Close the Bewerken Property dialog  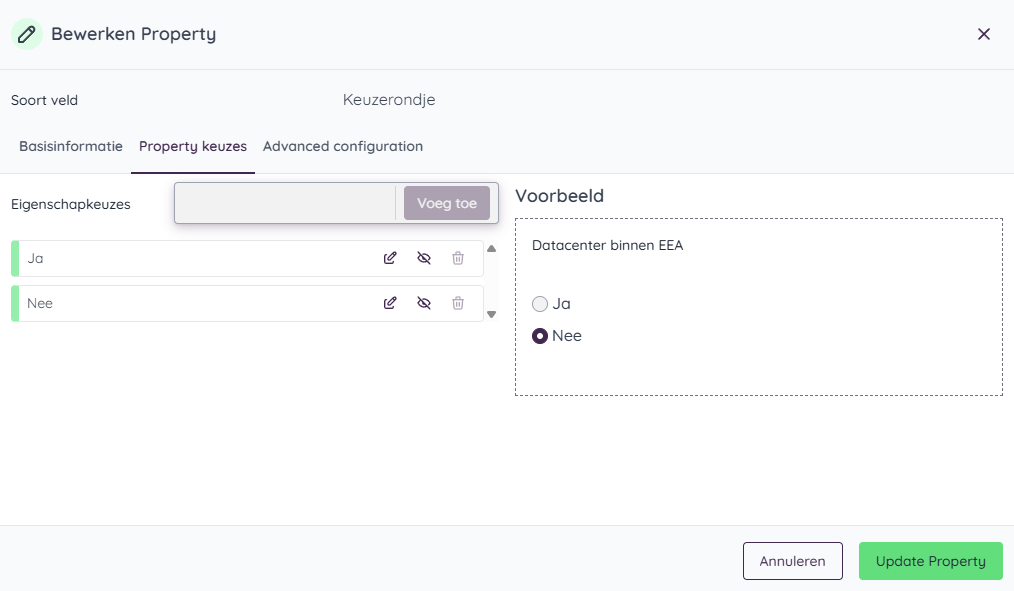pyautogui.click(x=983, y=33)
